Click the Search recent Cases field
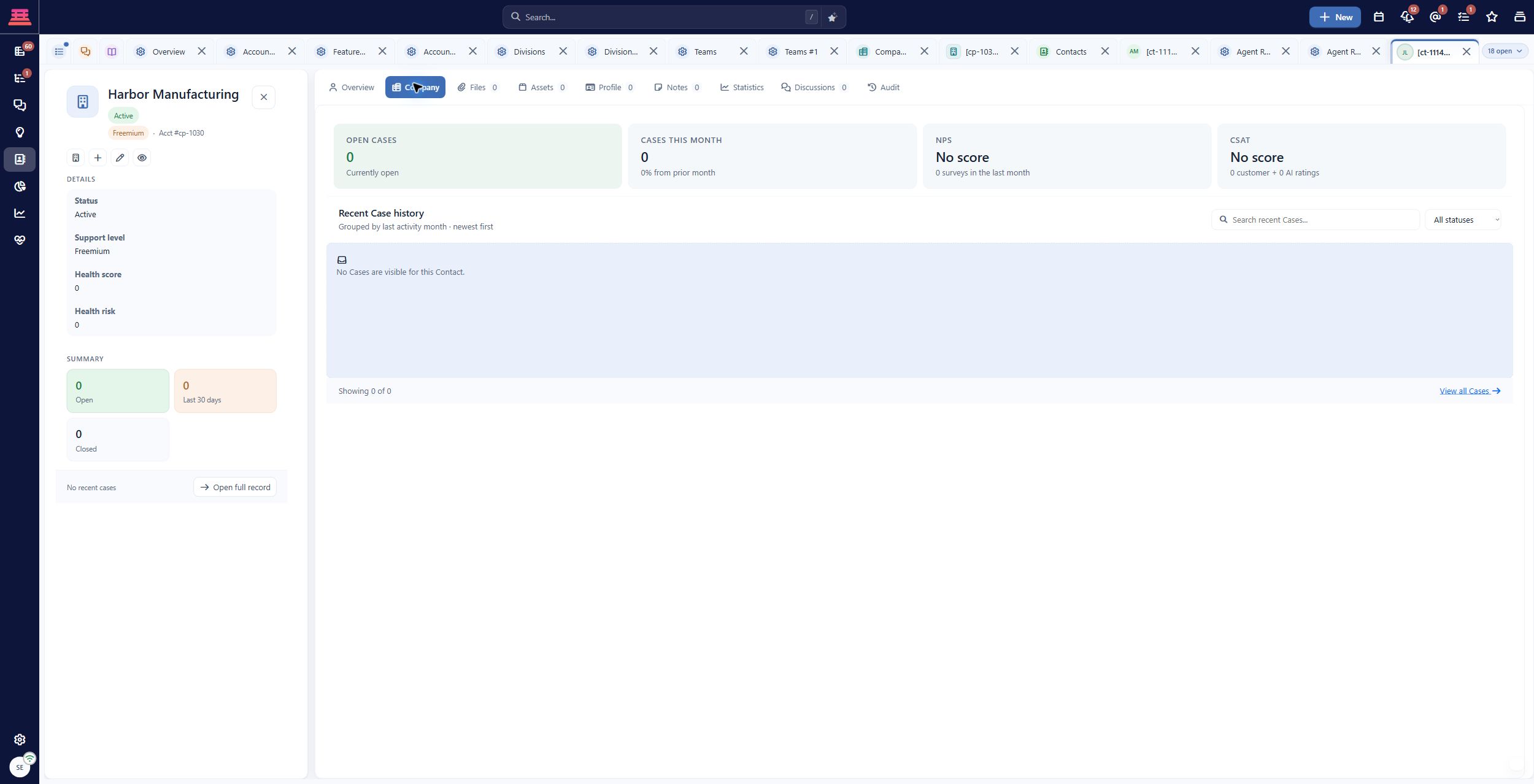The image size is (1534, 784). 1315,220
